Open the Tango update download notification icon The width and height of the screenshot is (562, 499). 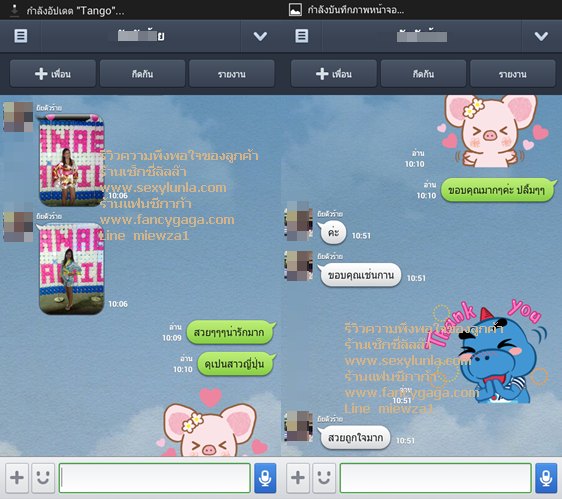click(14, 10)
